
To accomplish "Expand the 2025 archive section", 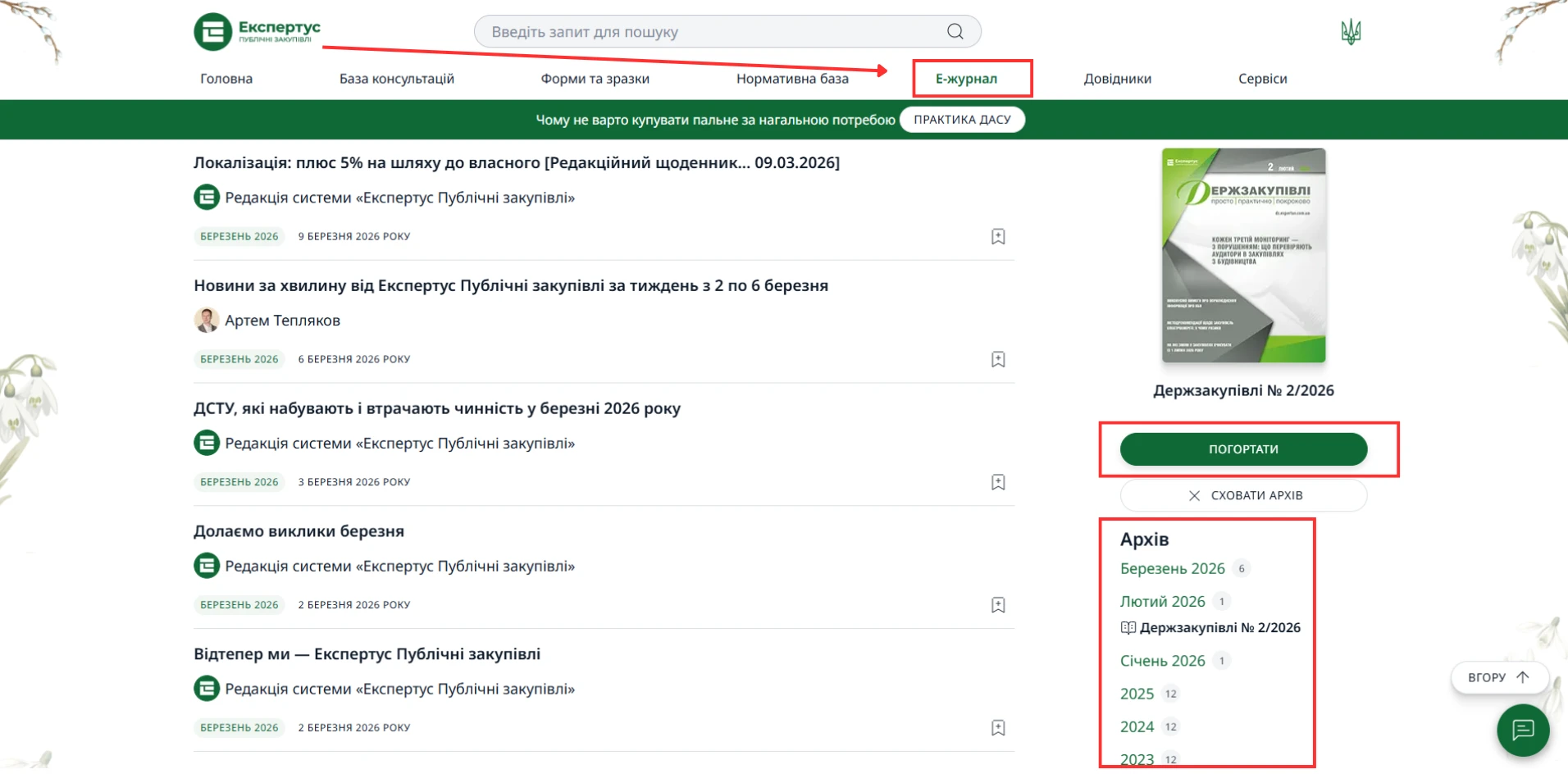I will pyautogui.click(x=1136, y=694).
